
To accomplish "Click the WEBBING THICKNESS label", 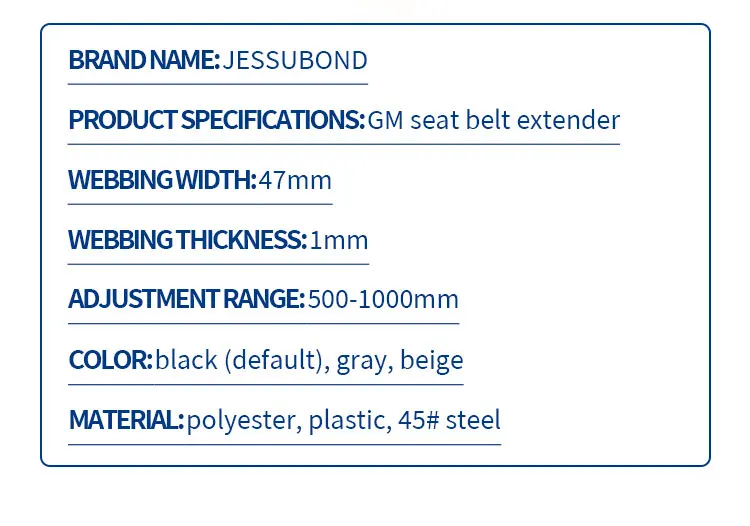I will coord(188,240).
